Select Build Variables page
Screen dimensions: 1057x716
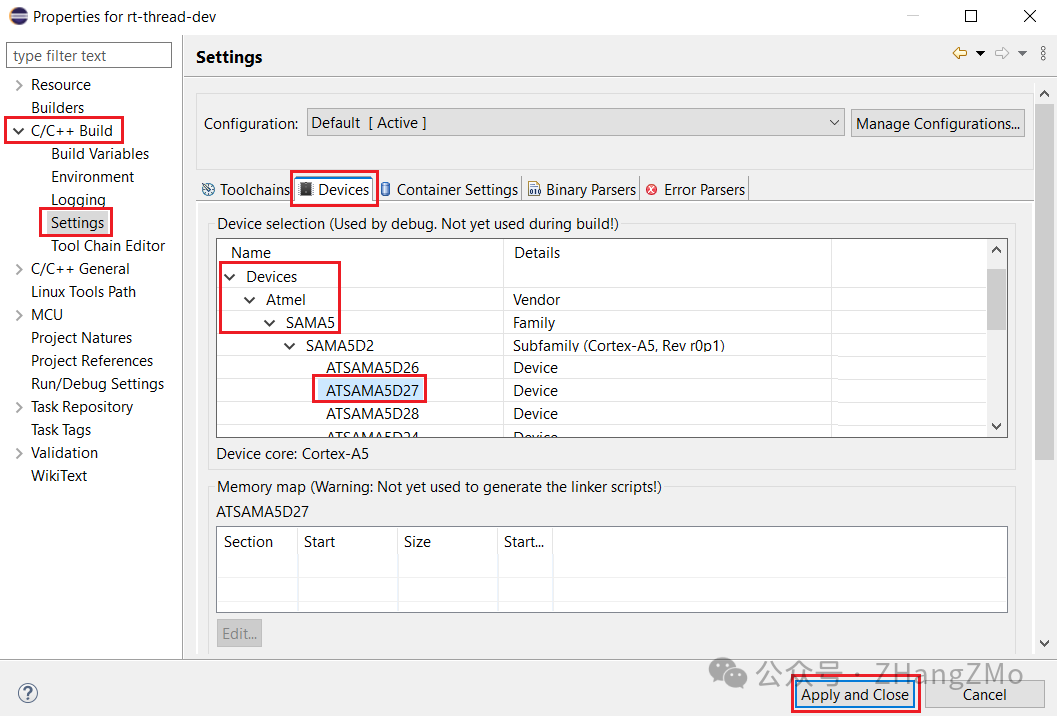(100, 154)
